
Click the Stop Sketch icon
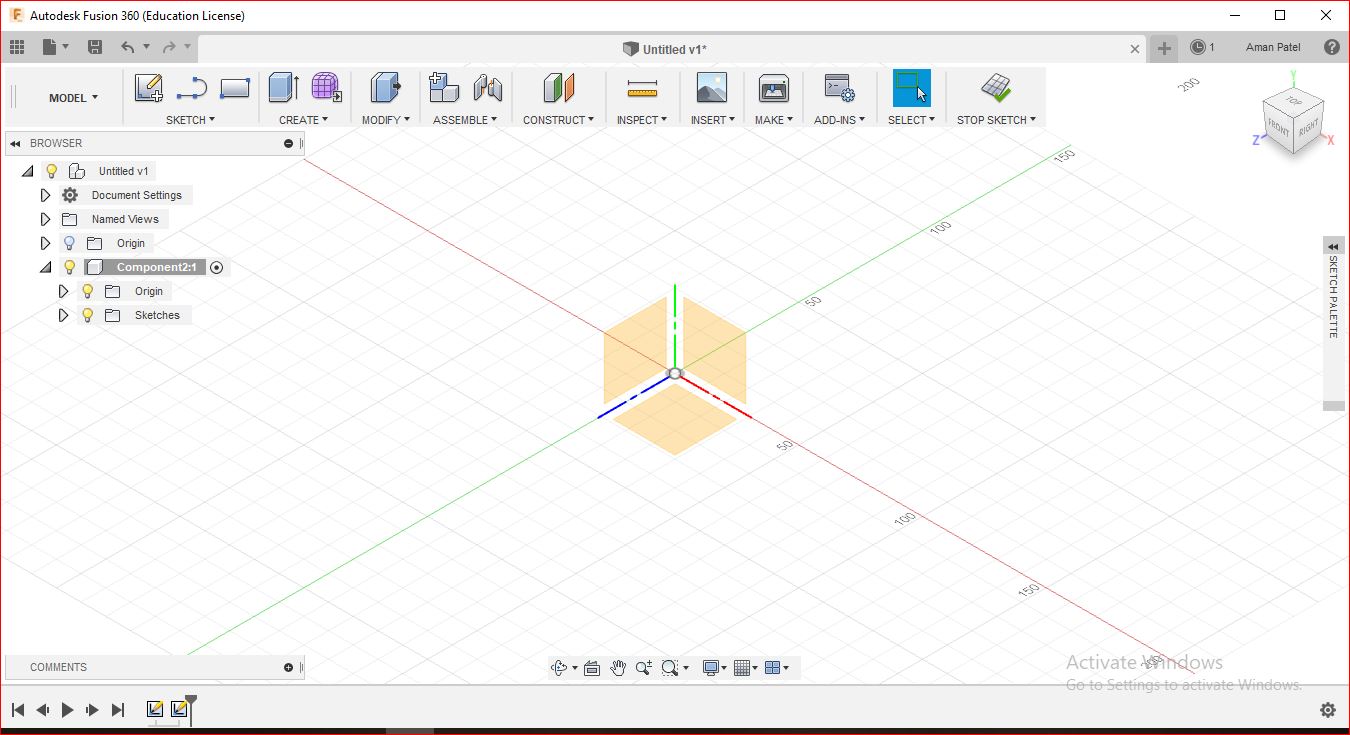[x=995, y=88]
